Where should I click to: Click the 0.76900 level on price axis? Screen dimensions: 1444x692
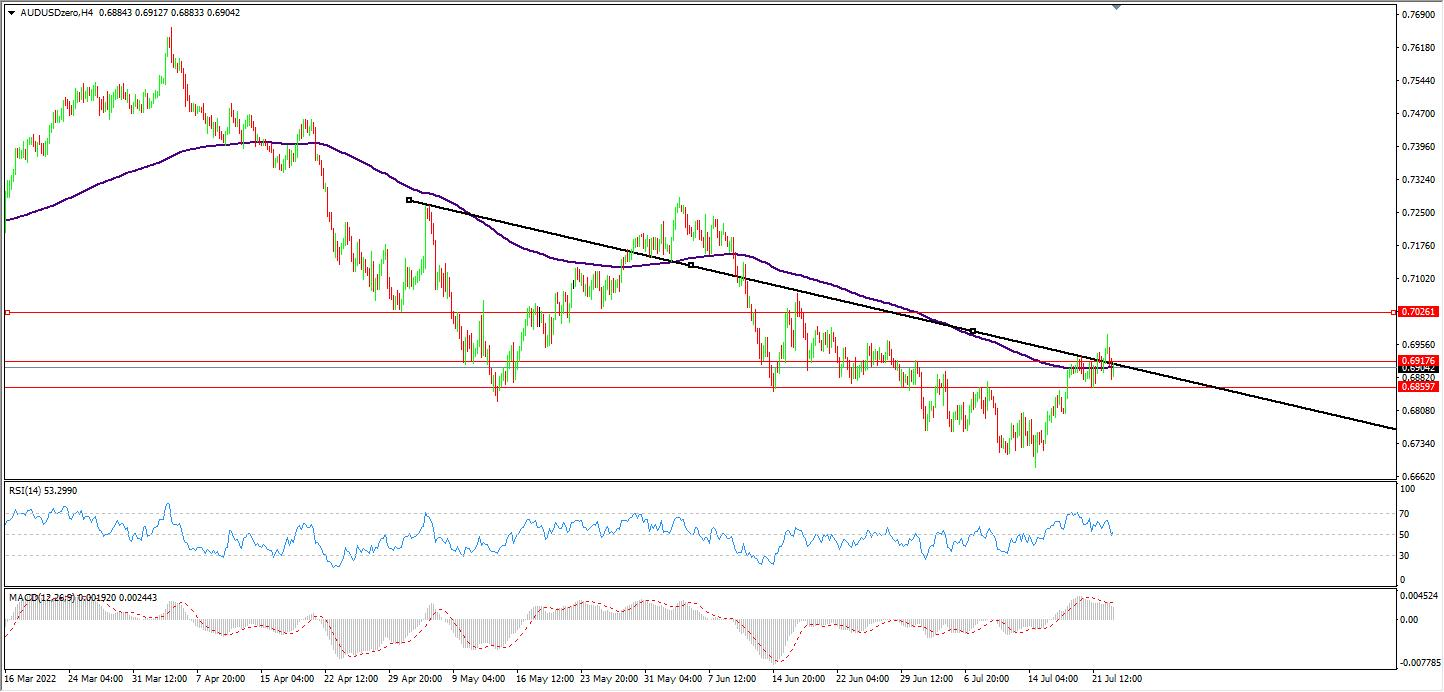(1419, 15)
